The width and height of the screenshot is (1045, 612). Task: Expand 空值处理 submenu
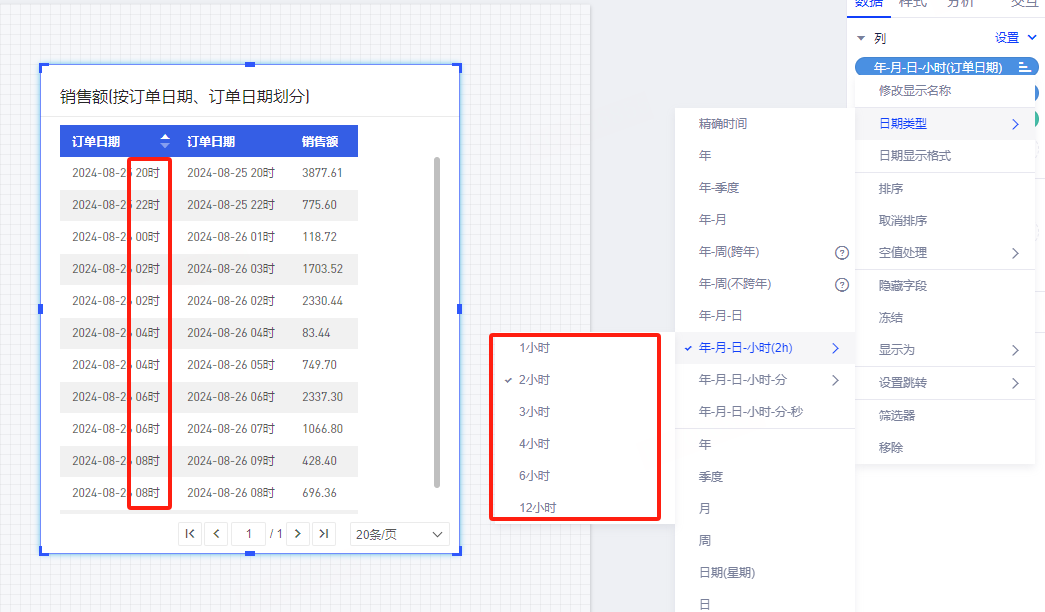(x=1015, y=253)
